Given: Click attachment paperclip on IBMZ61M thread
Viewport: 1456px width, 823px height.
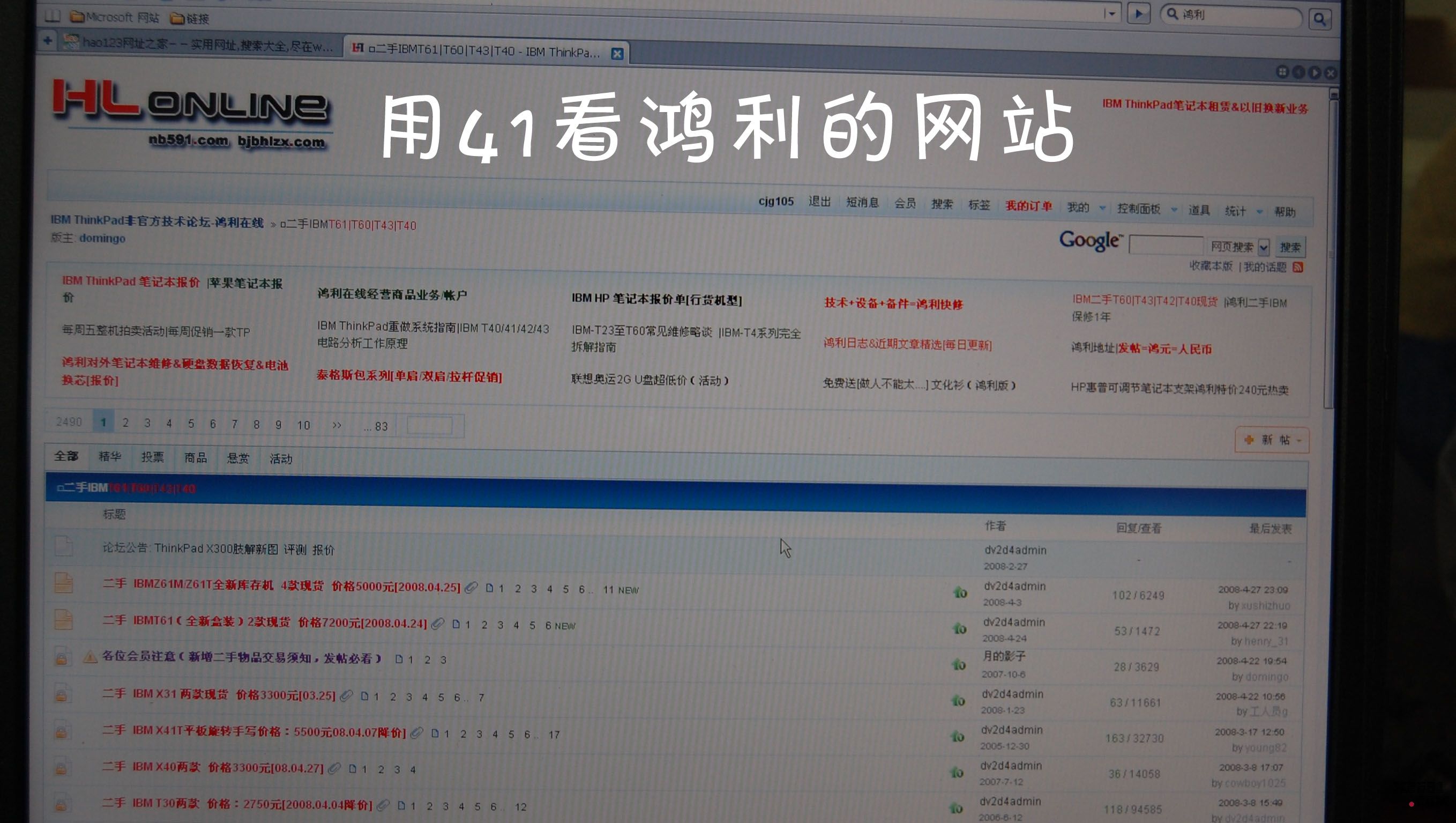Looking at the screenshot, I should pyautogui.click(x=471, y=588).
